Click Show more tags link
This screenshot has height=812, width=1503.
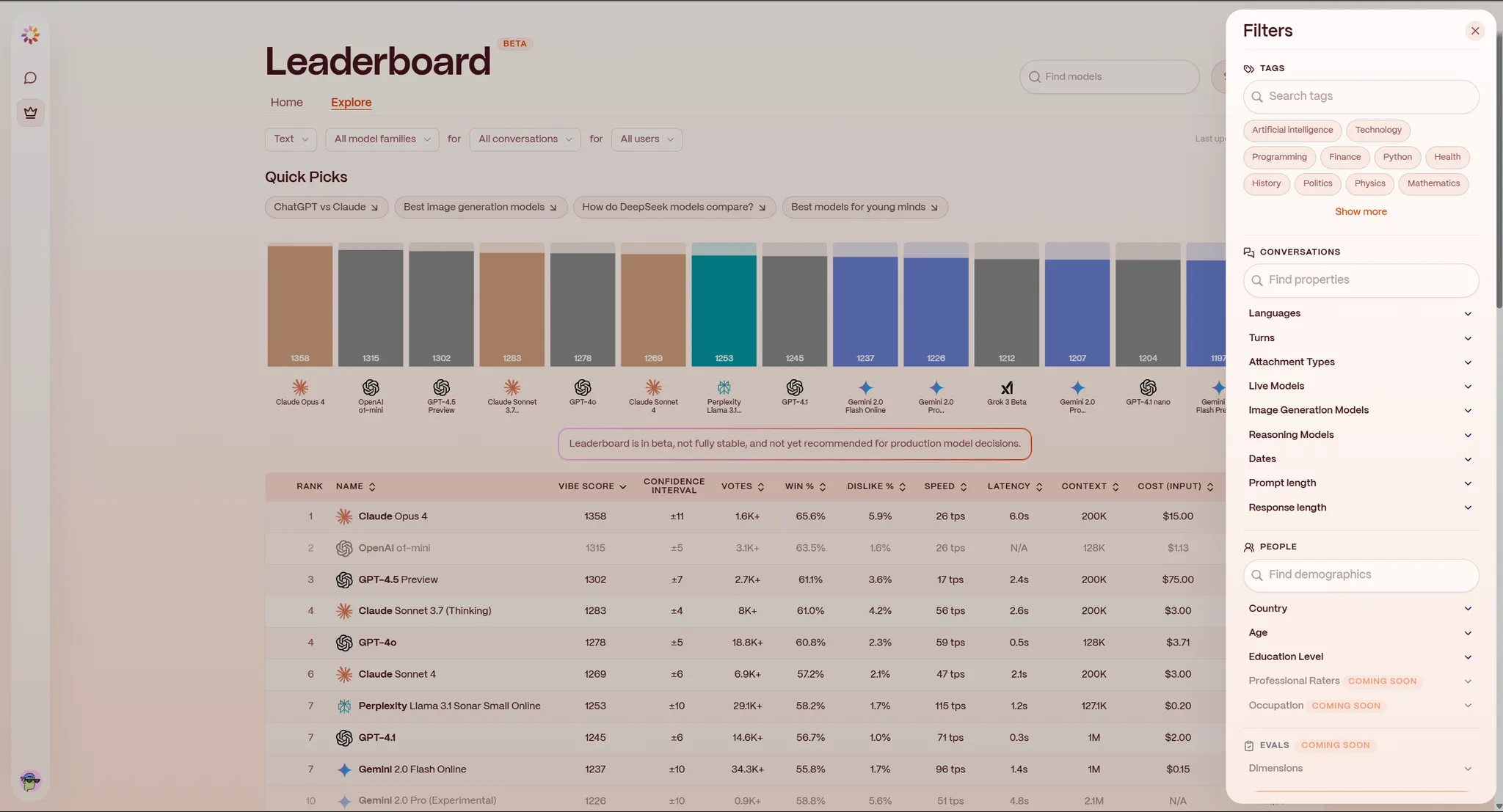point(1361,212)
